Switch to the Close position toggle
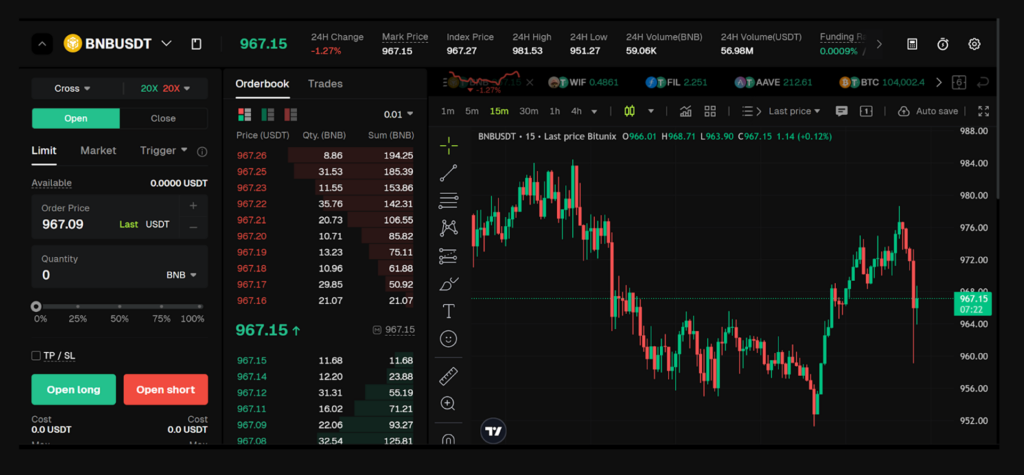The width and height of the screenshot is (1024, 475). (163, 118)
